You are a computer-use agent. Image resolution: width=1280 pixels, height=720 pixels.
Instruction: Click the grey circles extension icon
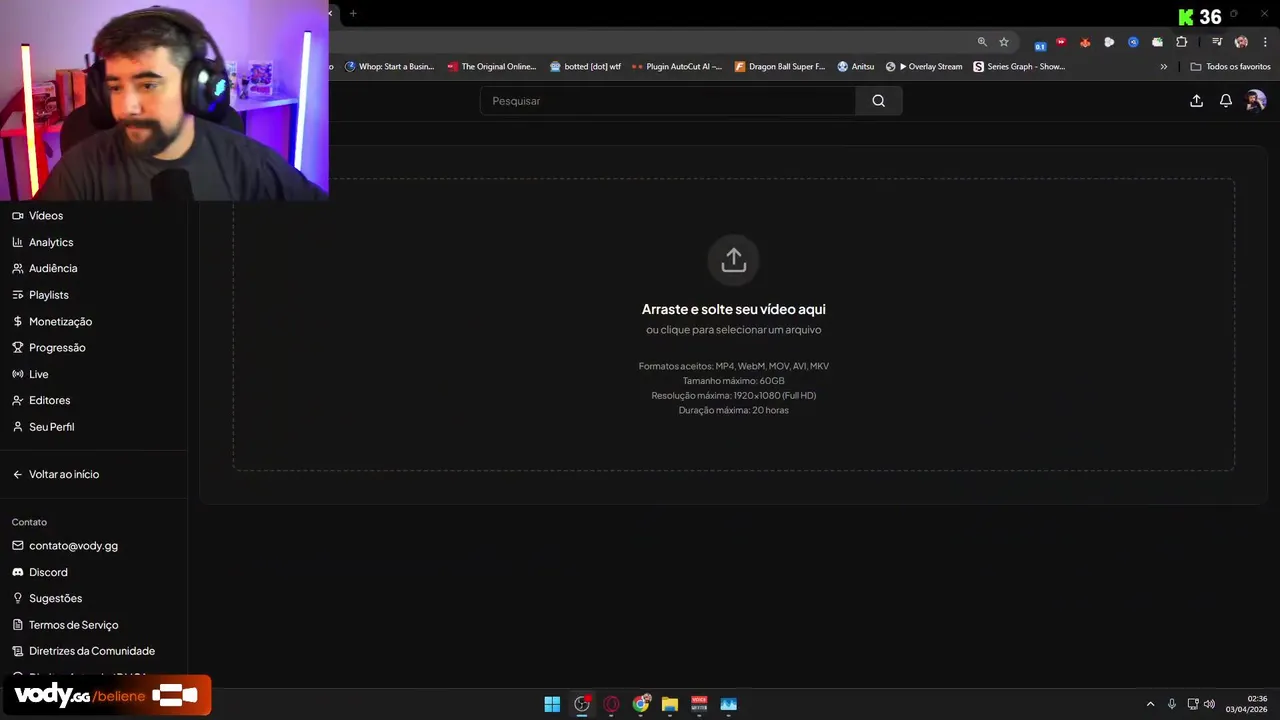[1109, 42]
